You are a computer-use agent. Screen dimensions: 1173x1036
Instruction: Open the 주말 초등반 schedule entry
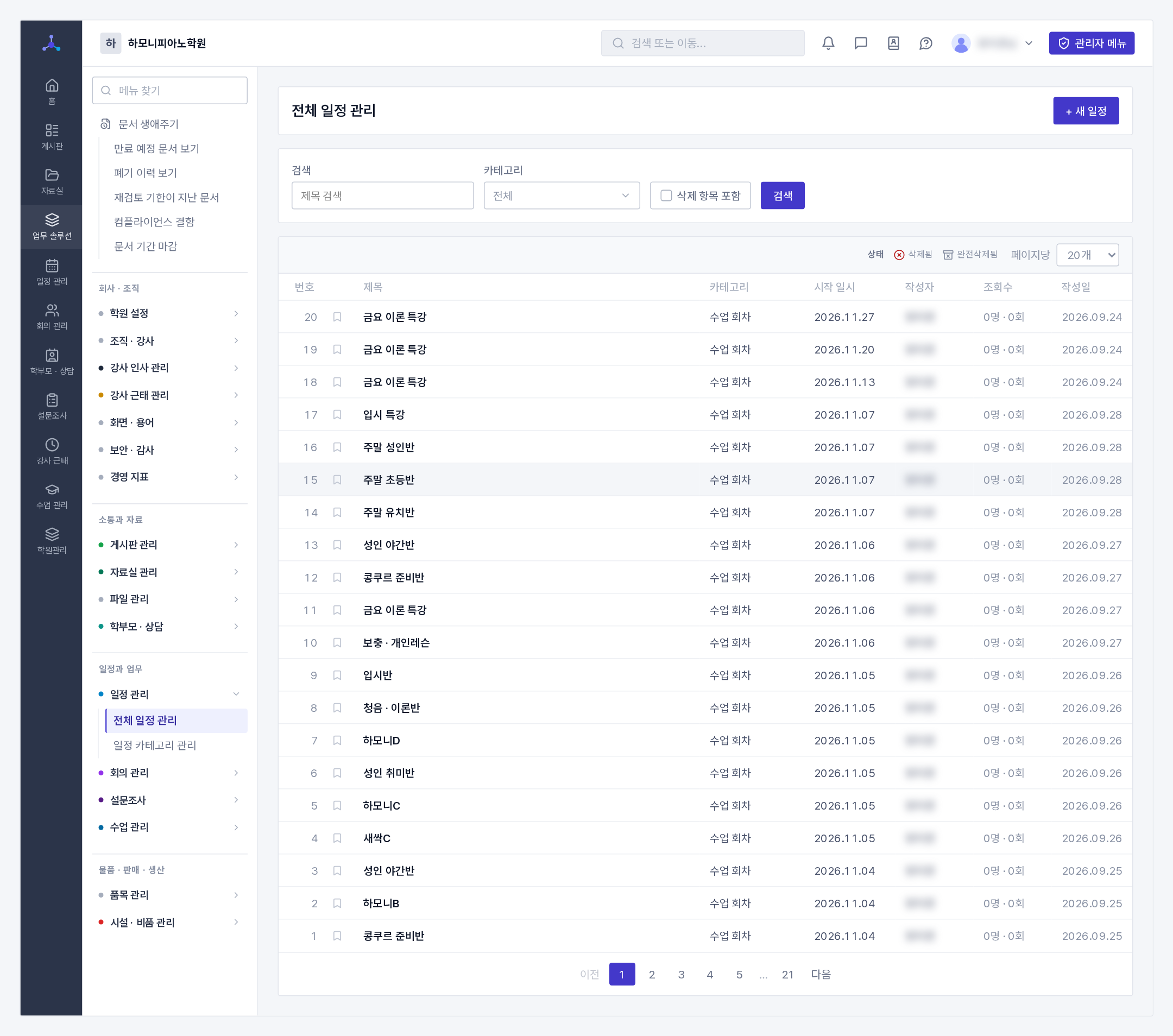[388, 479]
